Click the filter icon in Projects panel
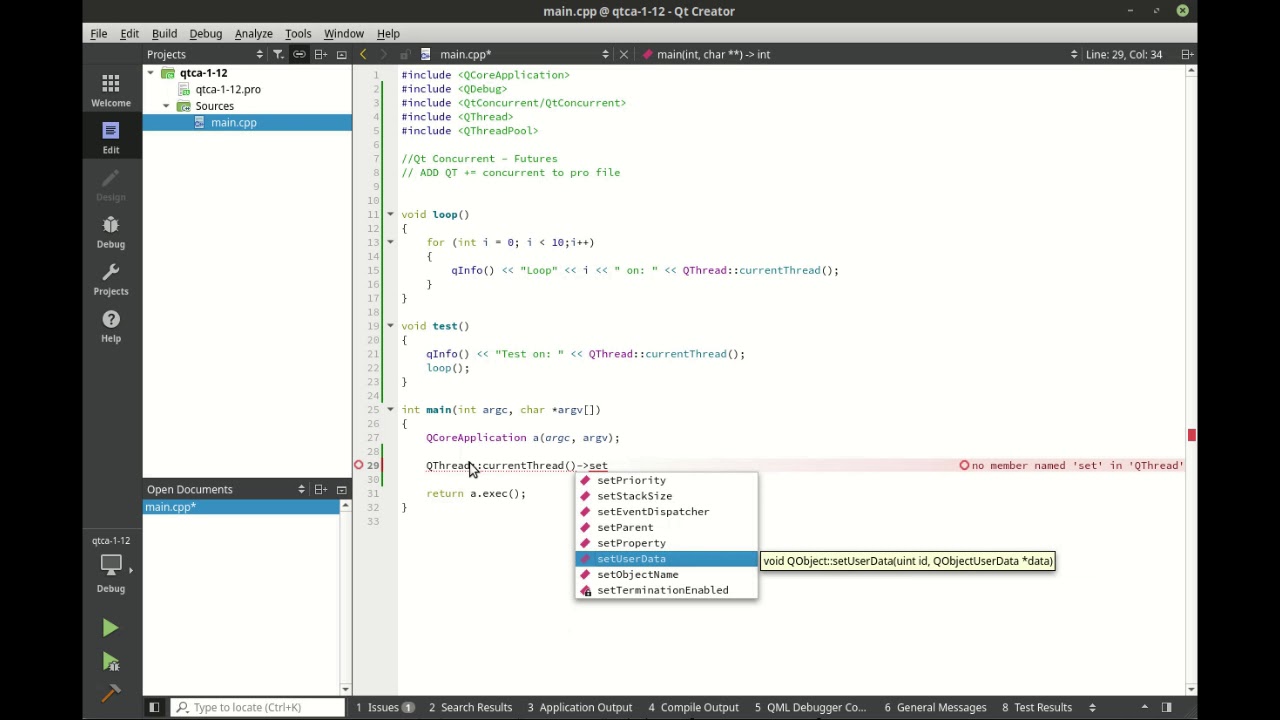1280x720 pixels. point(278,54)
